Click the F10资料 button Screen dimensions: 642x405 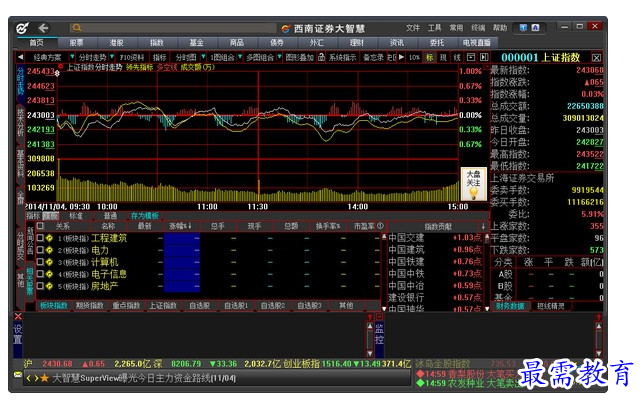click(x=132, y=57)
